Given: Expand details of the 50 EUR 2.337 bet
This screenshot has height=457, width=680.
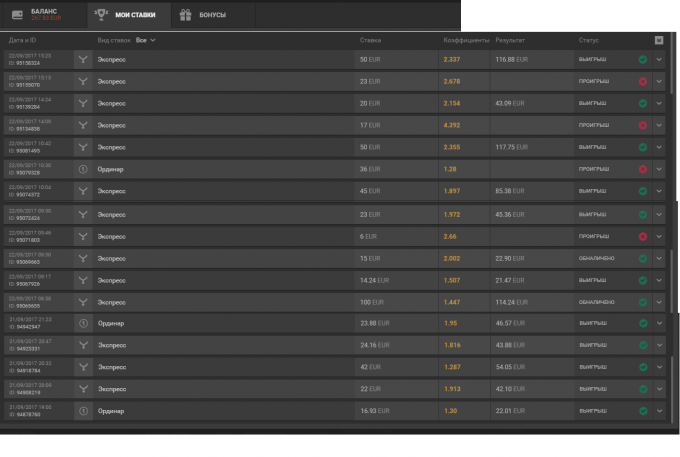Looking at the screenshot, I should pos(659,60).
